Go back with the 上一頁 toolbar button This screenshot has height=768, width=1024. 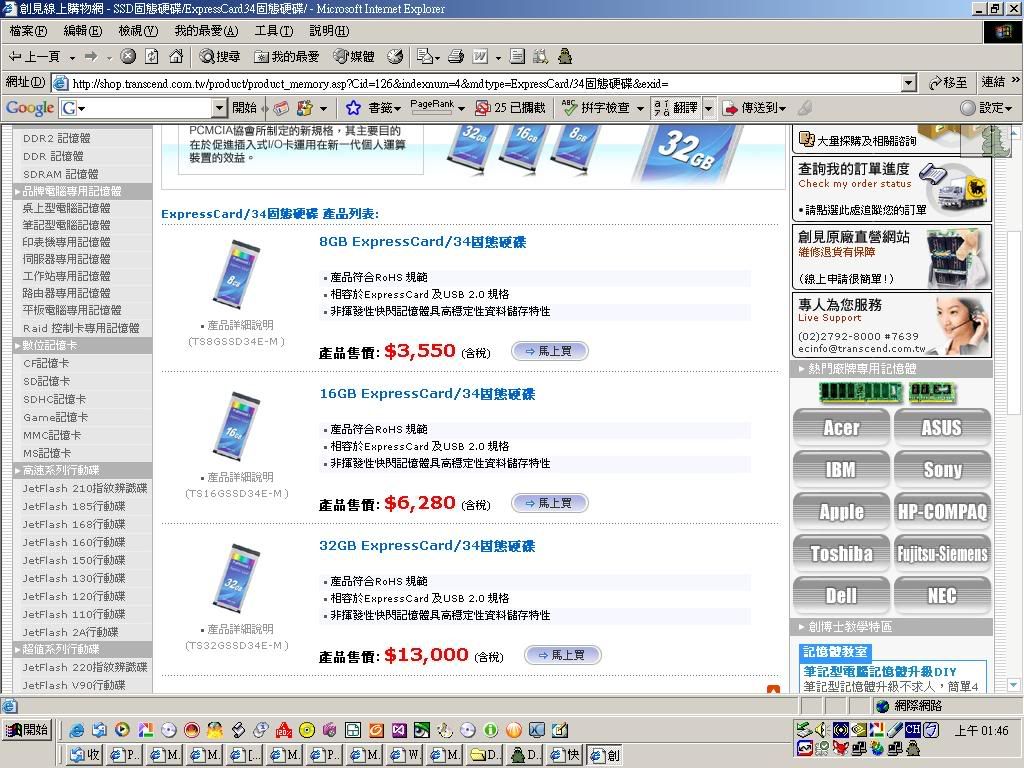34,57
